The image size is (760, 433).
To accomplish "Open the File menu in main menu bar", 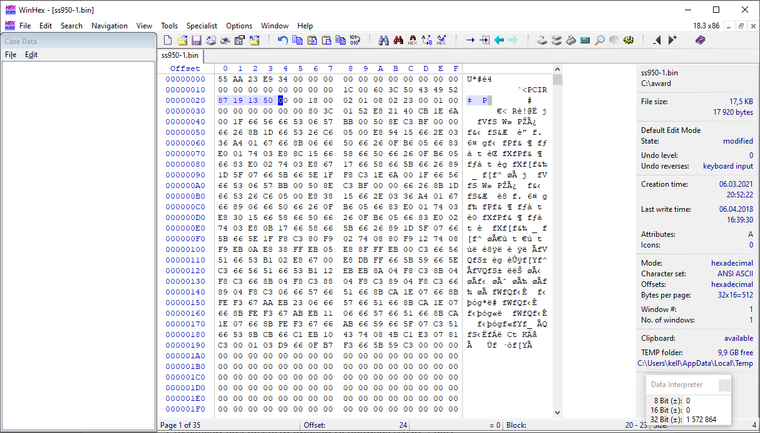I will 25,26.
